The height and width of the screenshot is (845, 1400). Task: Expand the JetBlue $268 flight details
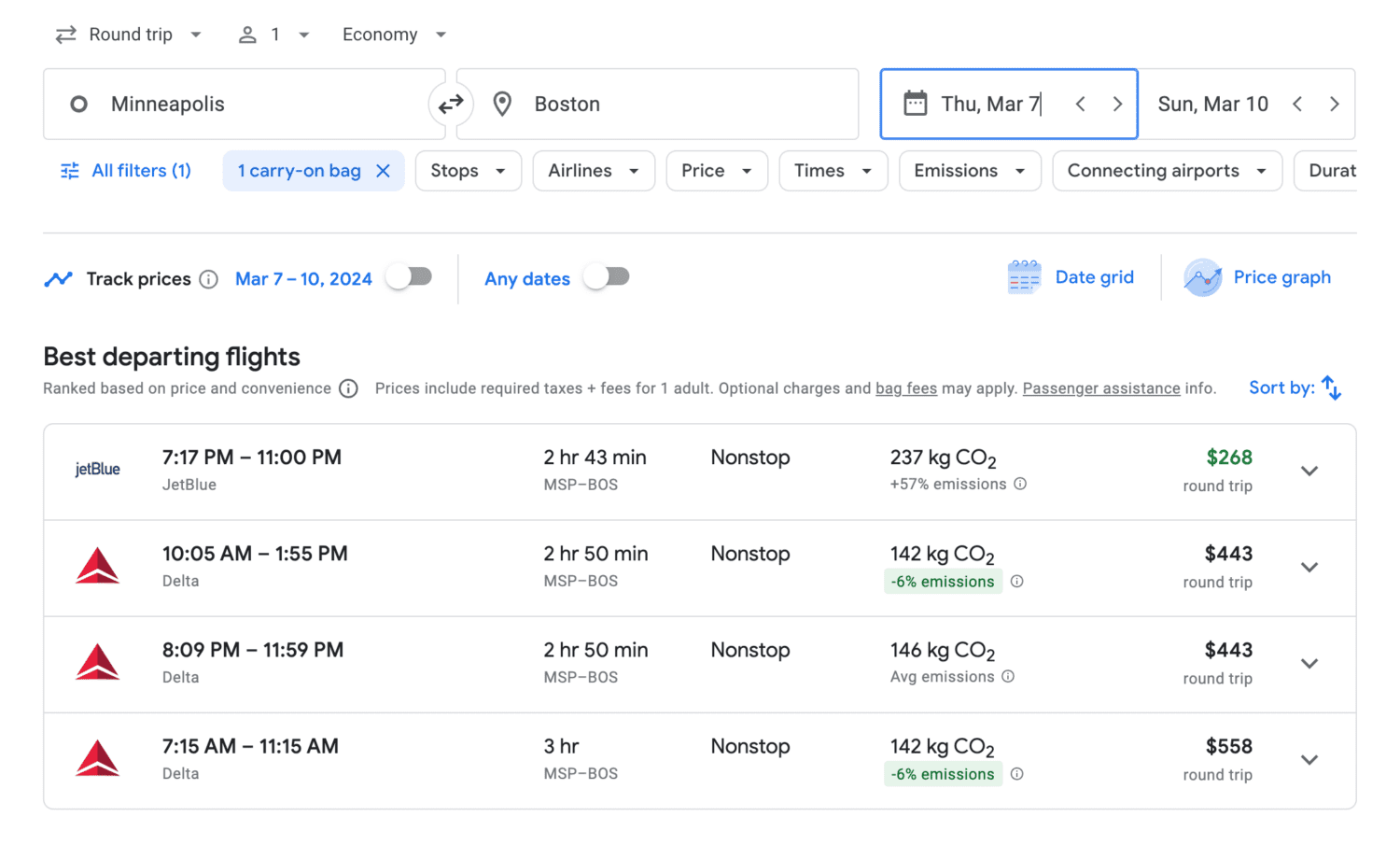(1309, 472)
